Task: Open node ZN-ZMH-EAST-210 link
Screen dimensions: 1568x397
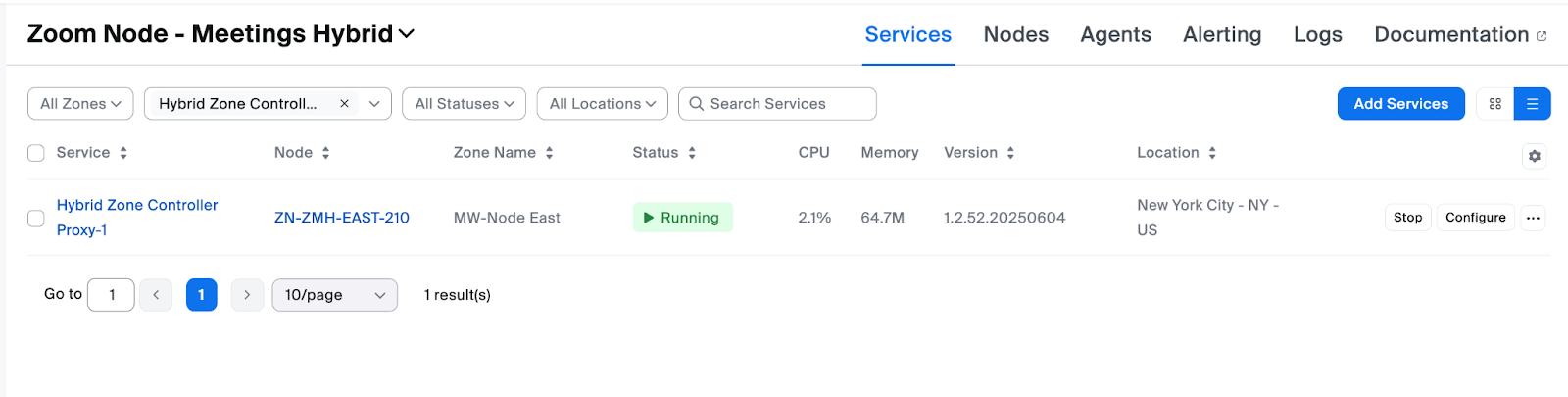Action: (342, 218)
